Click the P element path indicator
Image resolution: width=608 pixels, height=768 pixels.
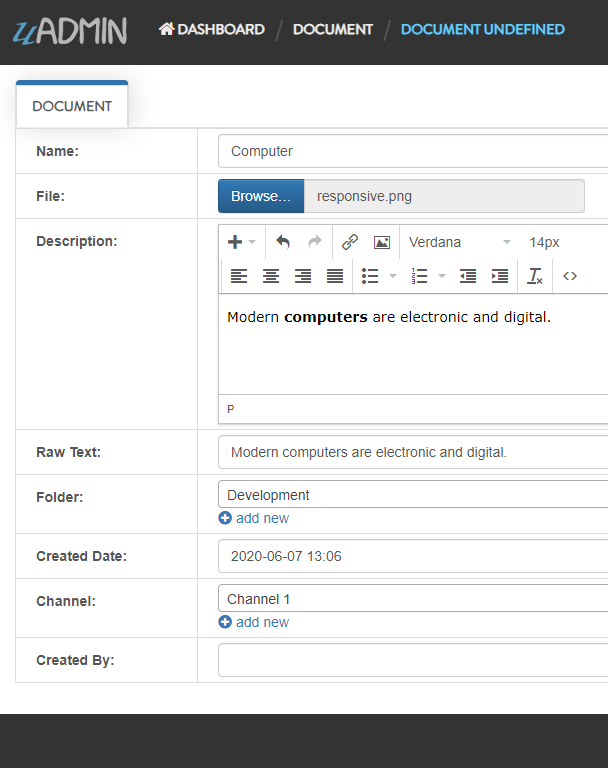pyautogui.click(x=231, y=409)
